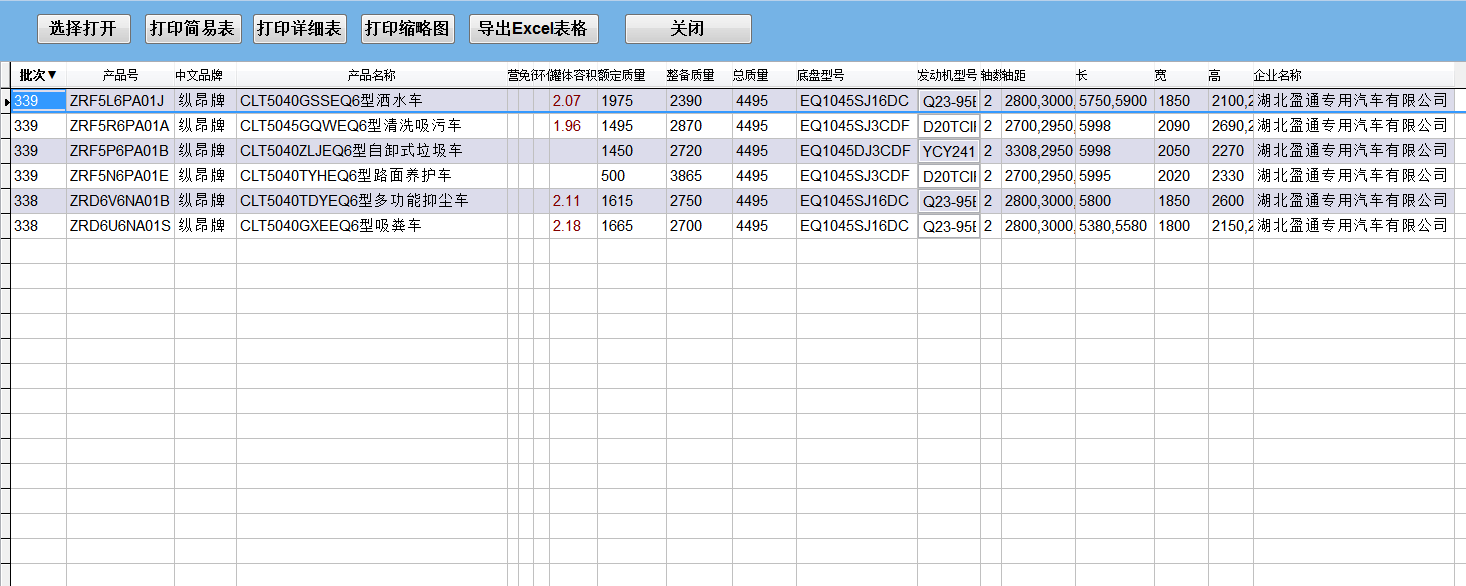Image resolution: width=1466 pixels, height=586 pixels.
Task: Click the 关闭 button
Action: pyautogui.click(x=688, y=29)
